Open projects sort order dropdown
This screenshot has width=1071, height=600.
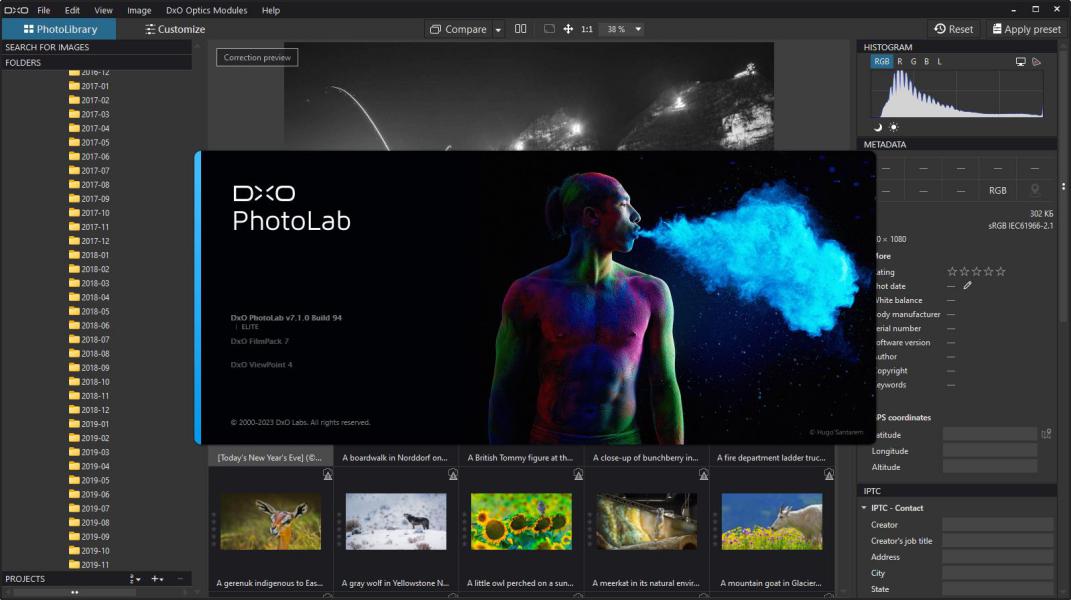[x=135, y=579]
